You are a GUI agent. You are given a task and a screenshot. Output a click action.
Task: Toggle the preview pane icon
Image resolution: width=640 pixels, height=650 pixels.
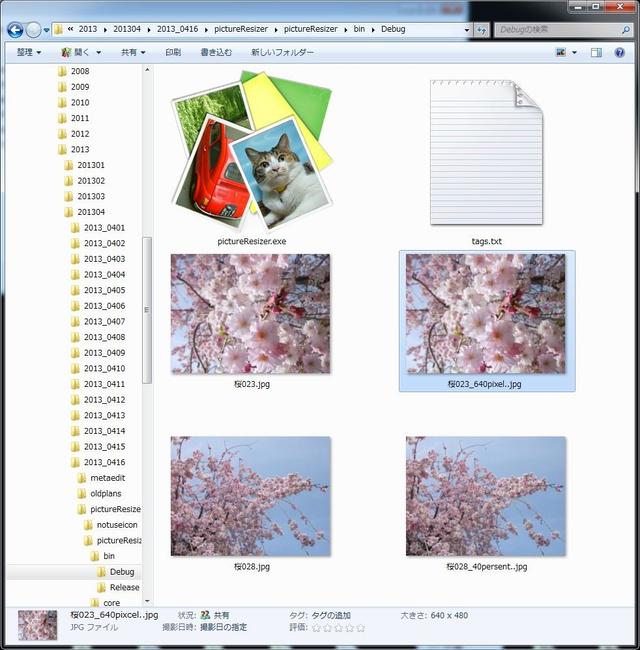point(596,52)
